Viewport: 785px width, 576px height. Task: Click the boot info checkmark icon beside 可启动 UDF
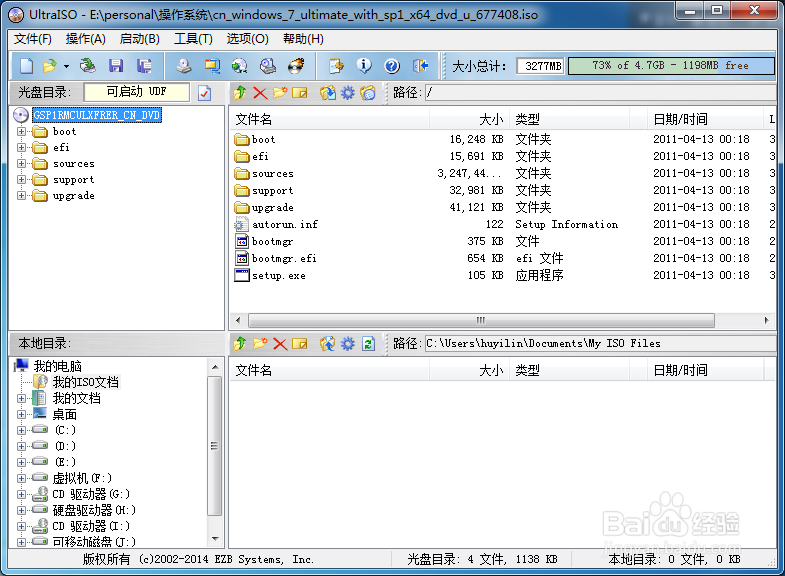click(x=205, y=93)
